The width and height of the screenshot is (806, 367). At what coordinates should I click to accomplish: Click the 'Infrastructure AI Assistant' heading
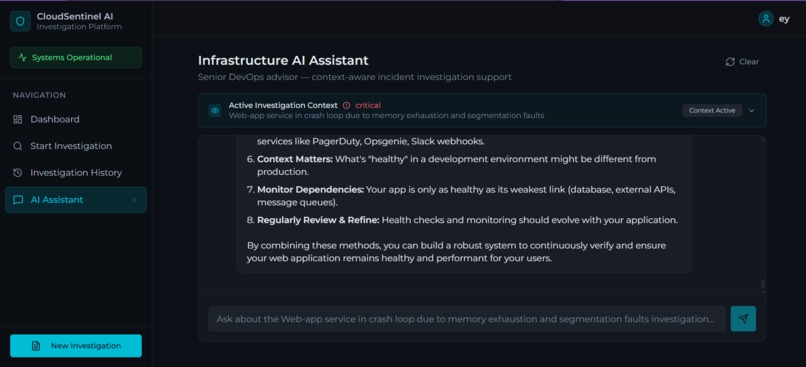click(x=283, y=61)
